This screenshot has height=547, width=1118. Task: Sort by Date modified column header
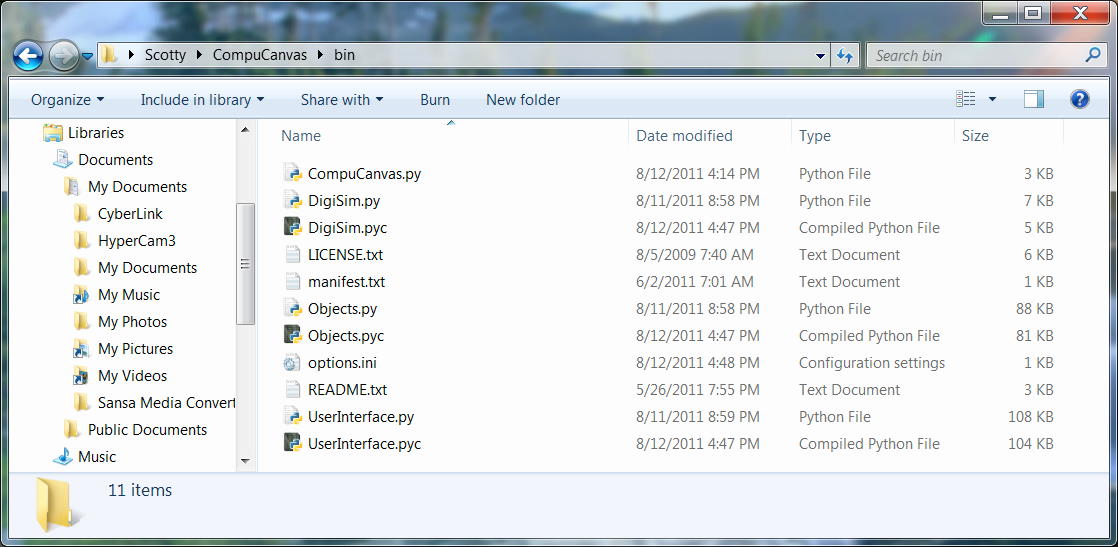[x=684, y=136]
